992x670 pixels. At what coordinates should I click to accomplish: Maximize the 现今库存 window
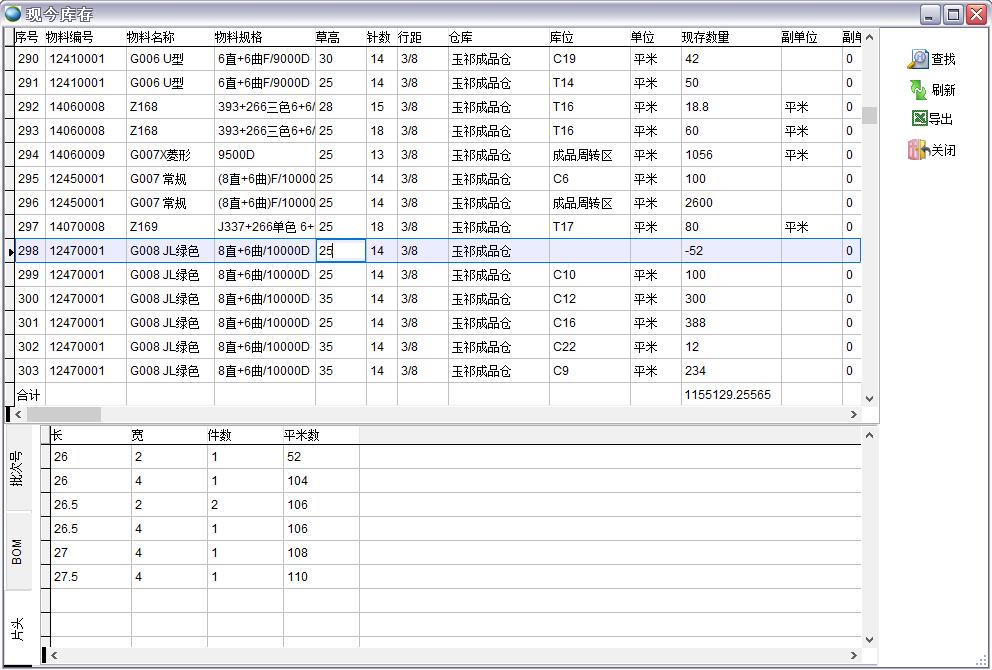click(953, 14)
